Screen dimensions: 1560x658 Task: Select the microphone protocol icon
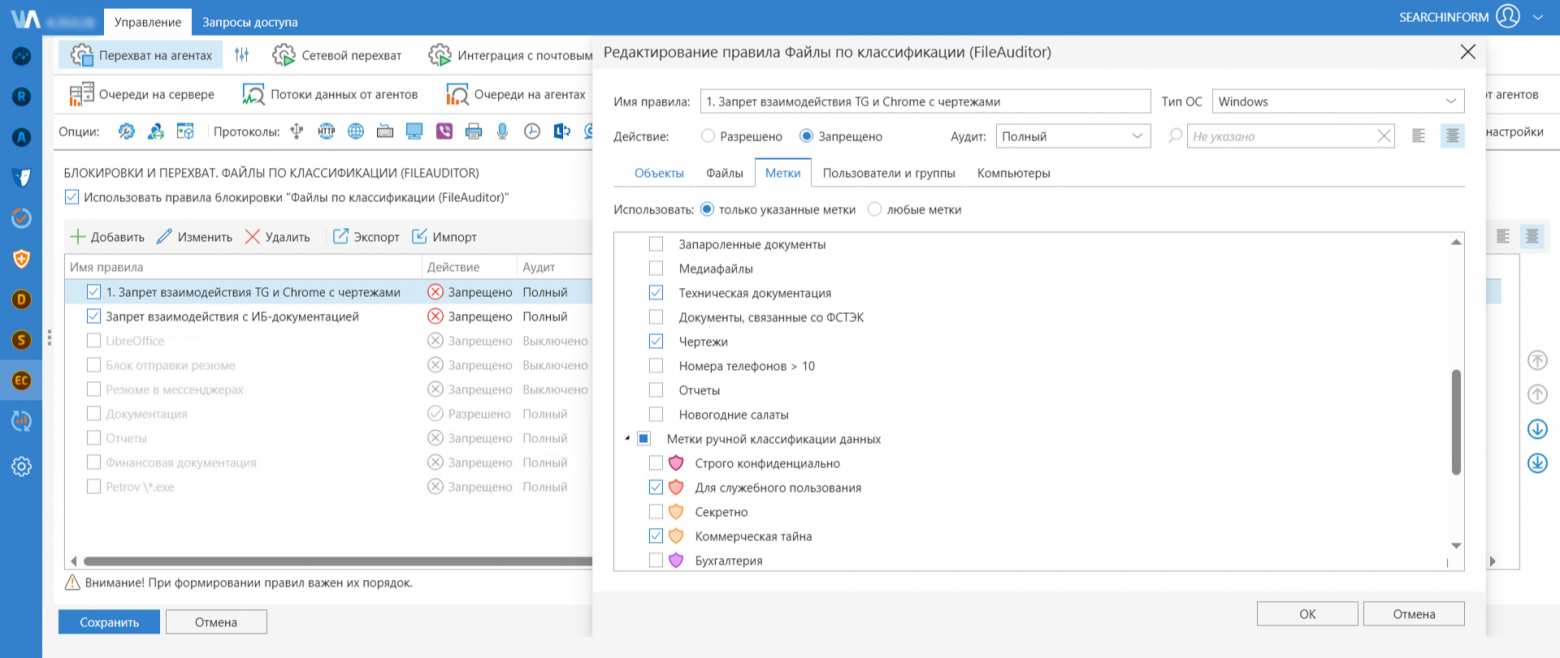point(503,131)
